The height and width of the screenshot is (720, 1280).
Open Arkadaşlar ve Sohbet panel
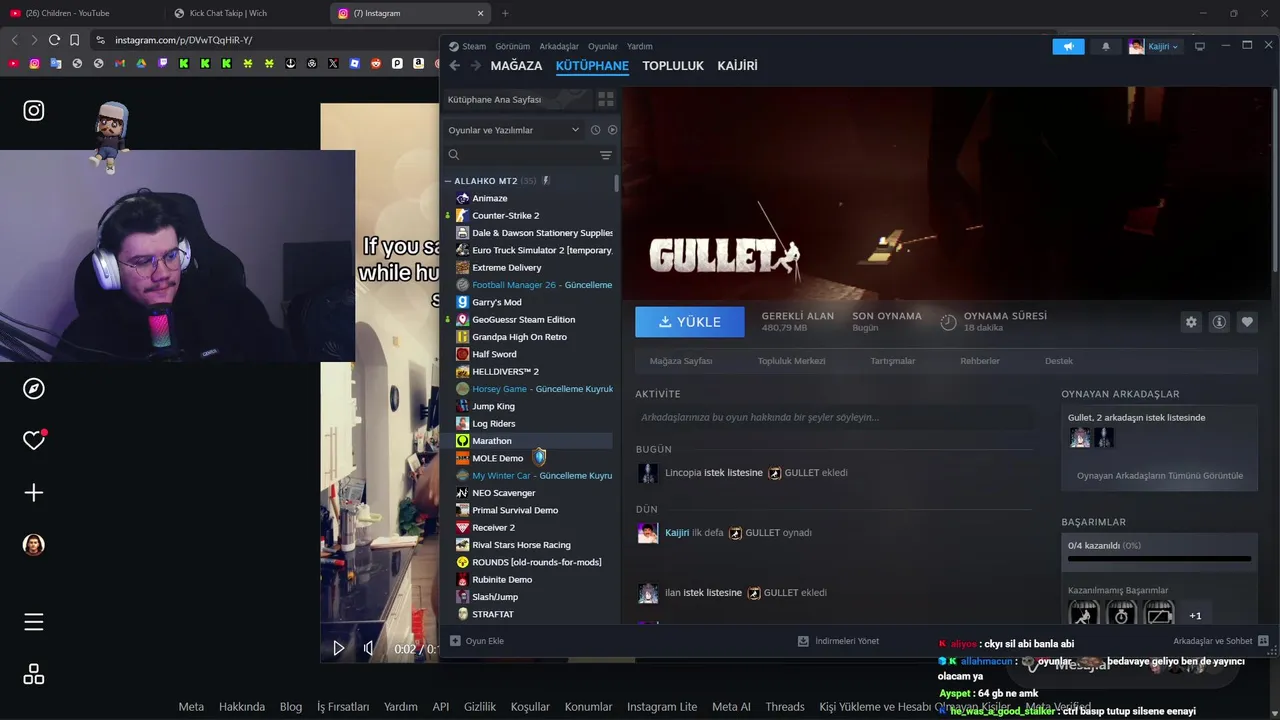click(x=1220, y=641)
